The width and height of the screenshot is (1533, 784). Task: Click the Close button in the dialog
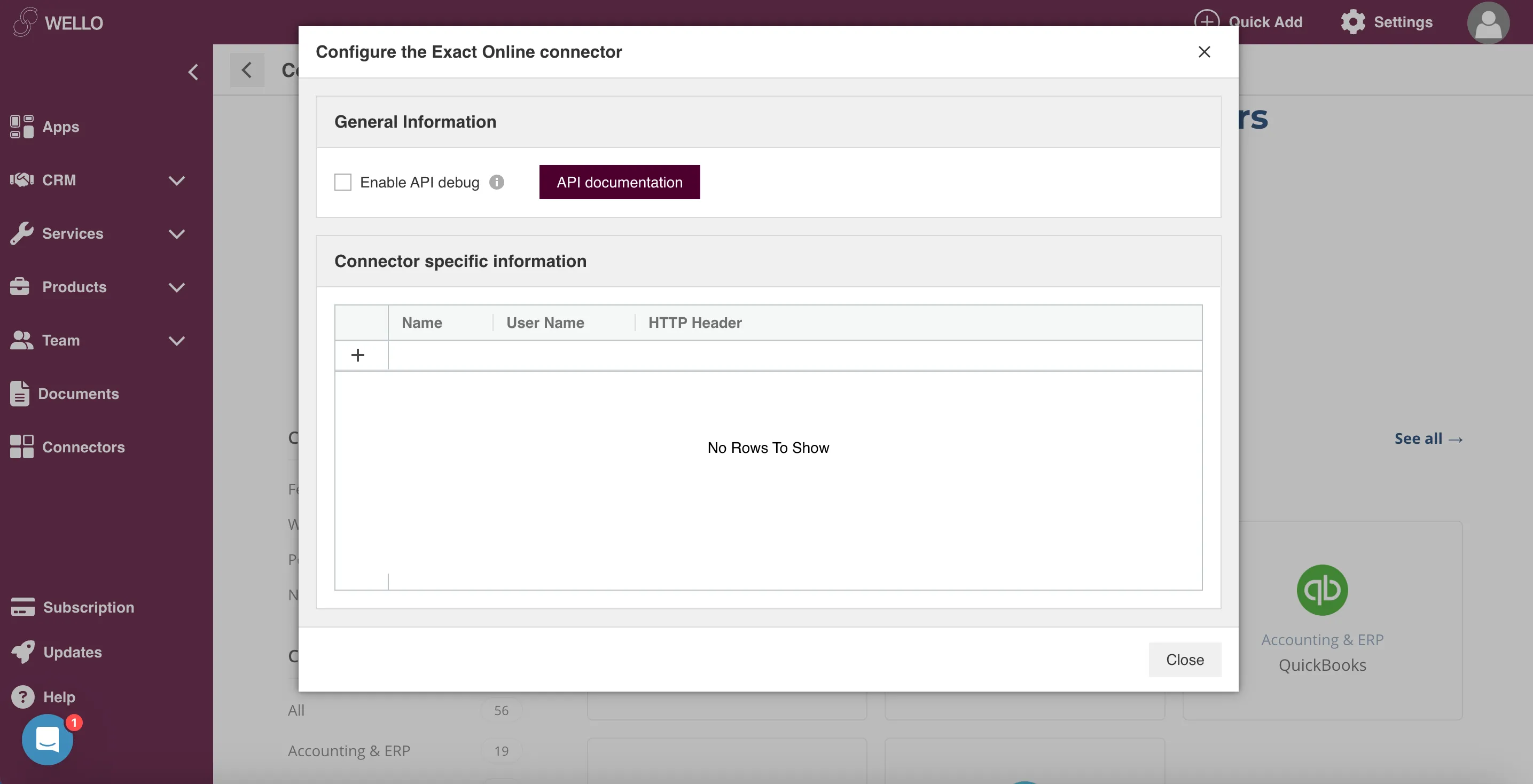pos(1185,659)
